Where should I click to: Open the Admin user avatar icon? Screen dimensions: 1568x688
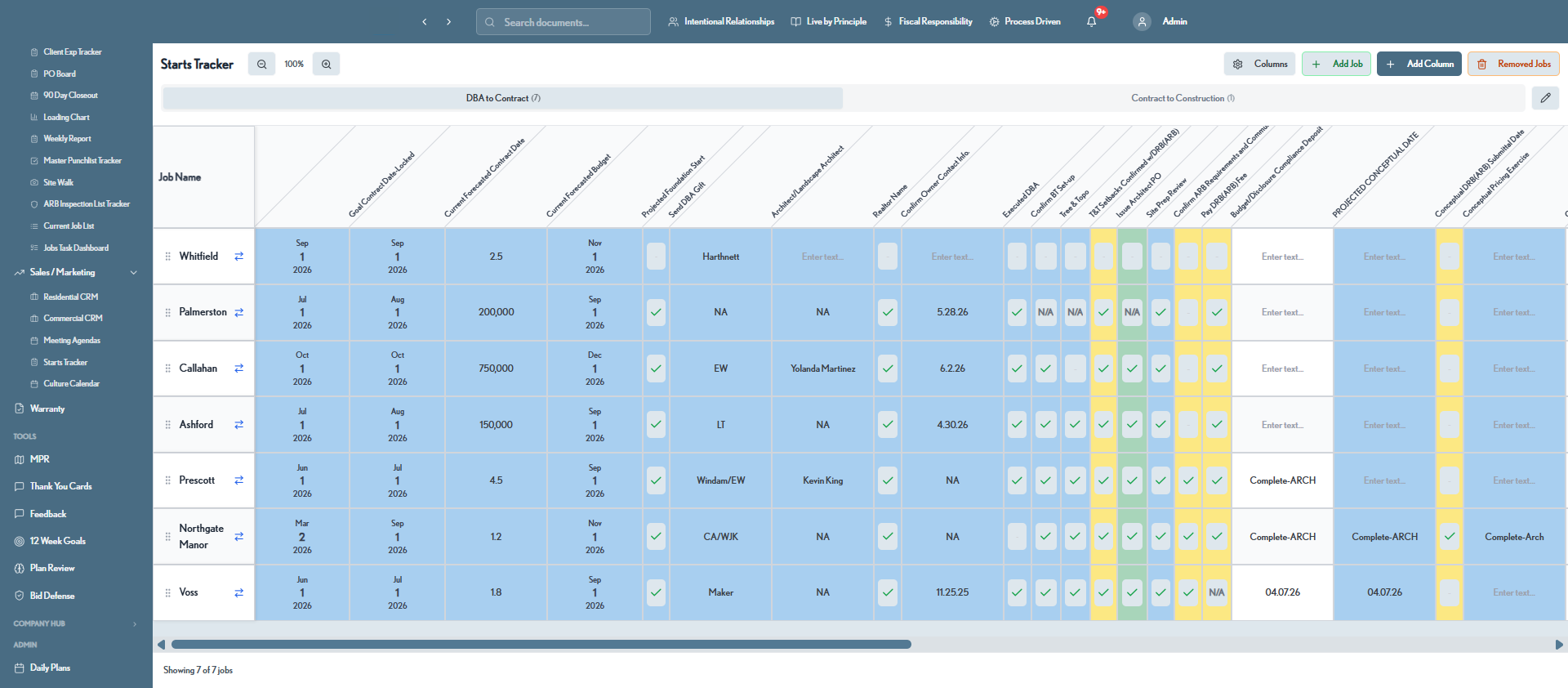pyautogui.click(x=1142, y=22)
